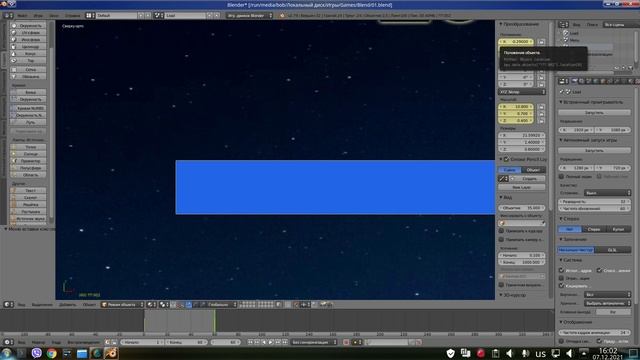640x360 pixels.
Task: Lock the scale X value padlock
Action: pos(541,107)
